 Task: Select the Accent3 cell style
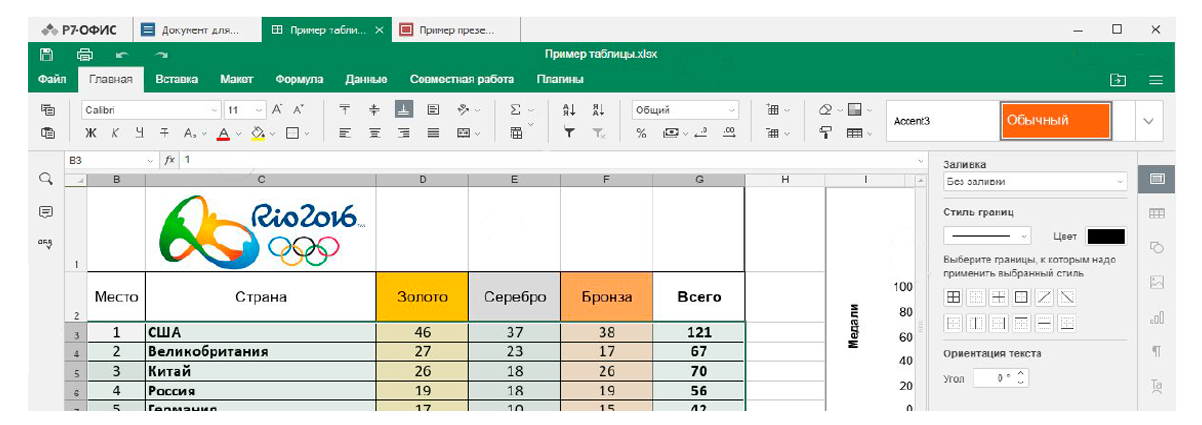(x=941, y=121)
